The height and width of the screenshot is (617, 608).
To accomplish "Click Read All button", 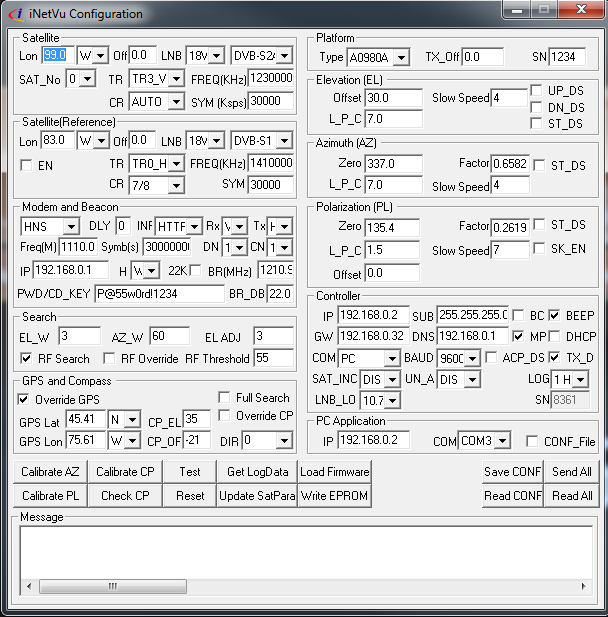I will [x=572, y=495].
